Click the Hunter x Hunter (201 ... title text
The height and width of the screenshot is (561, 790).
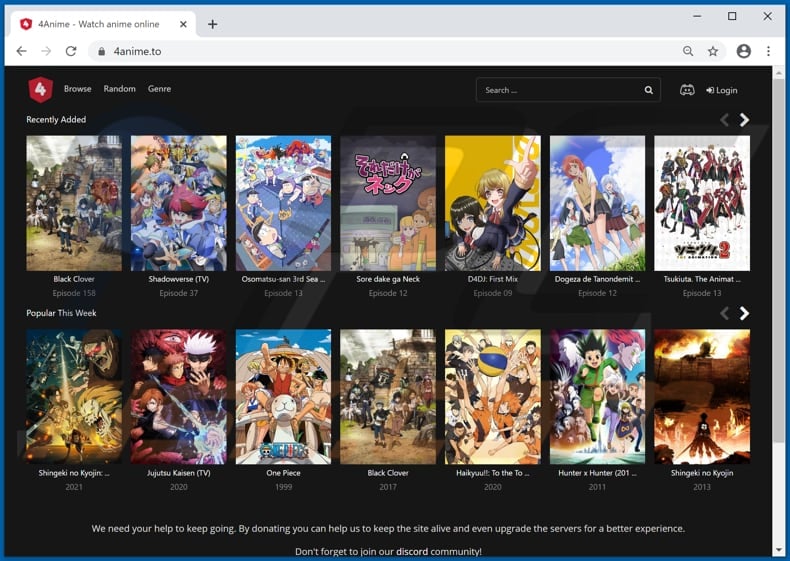pos(597,473)
